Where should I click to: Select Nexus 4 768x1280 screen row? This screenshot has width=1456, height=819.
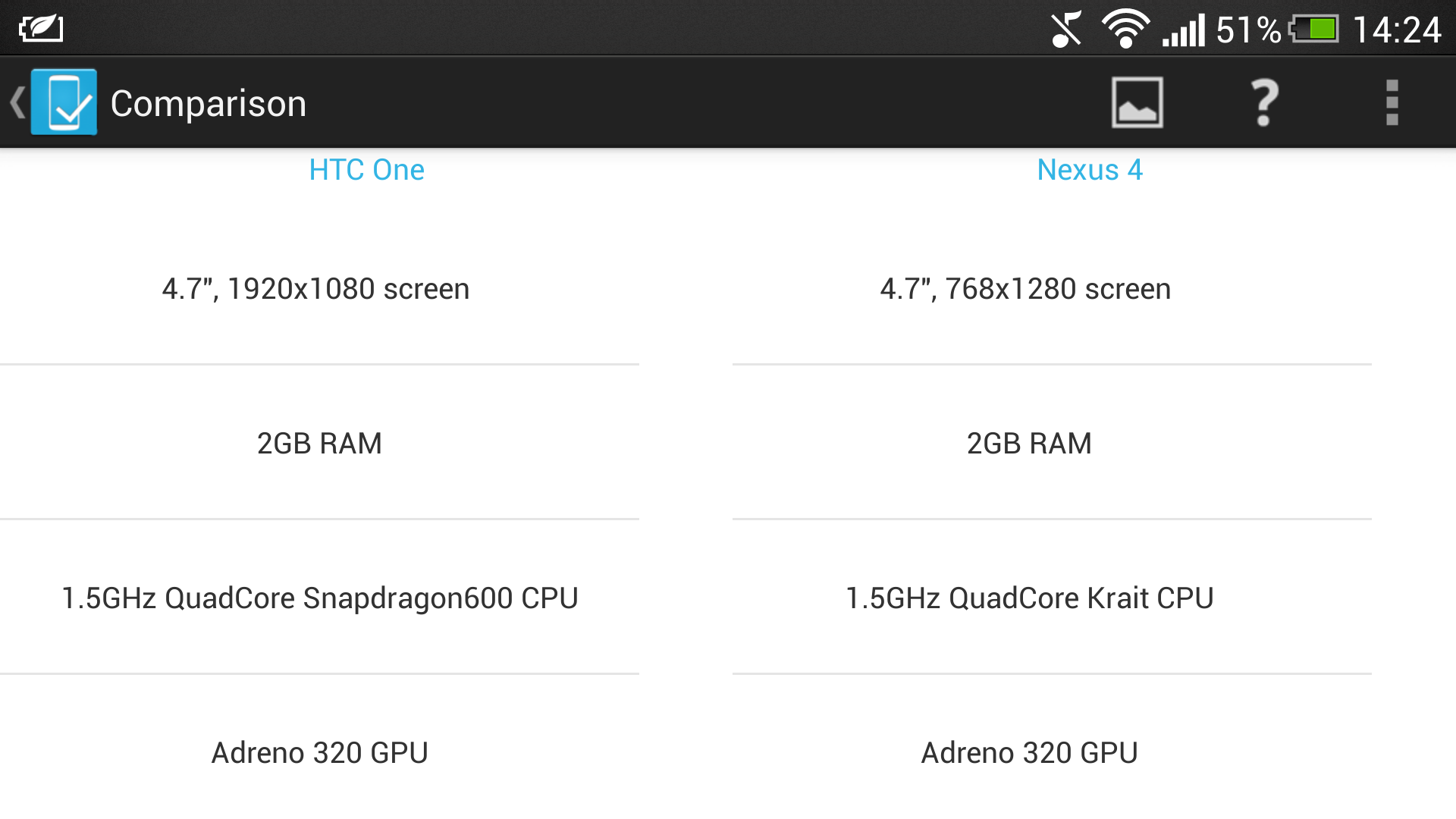[x=1025, y=289]
